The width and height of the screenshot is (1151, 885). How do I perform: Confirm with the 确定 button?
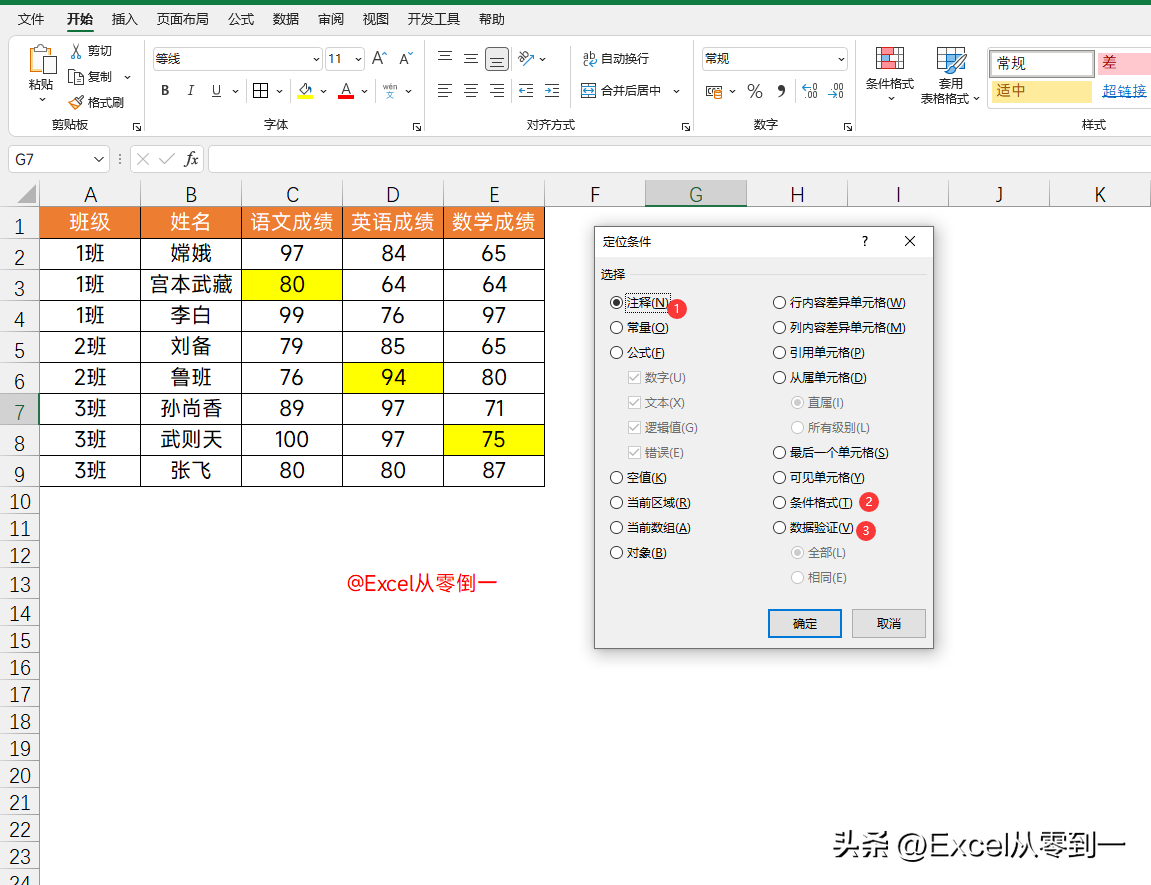(805, 623)
